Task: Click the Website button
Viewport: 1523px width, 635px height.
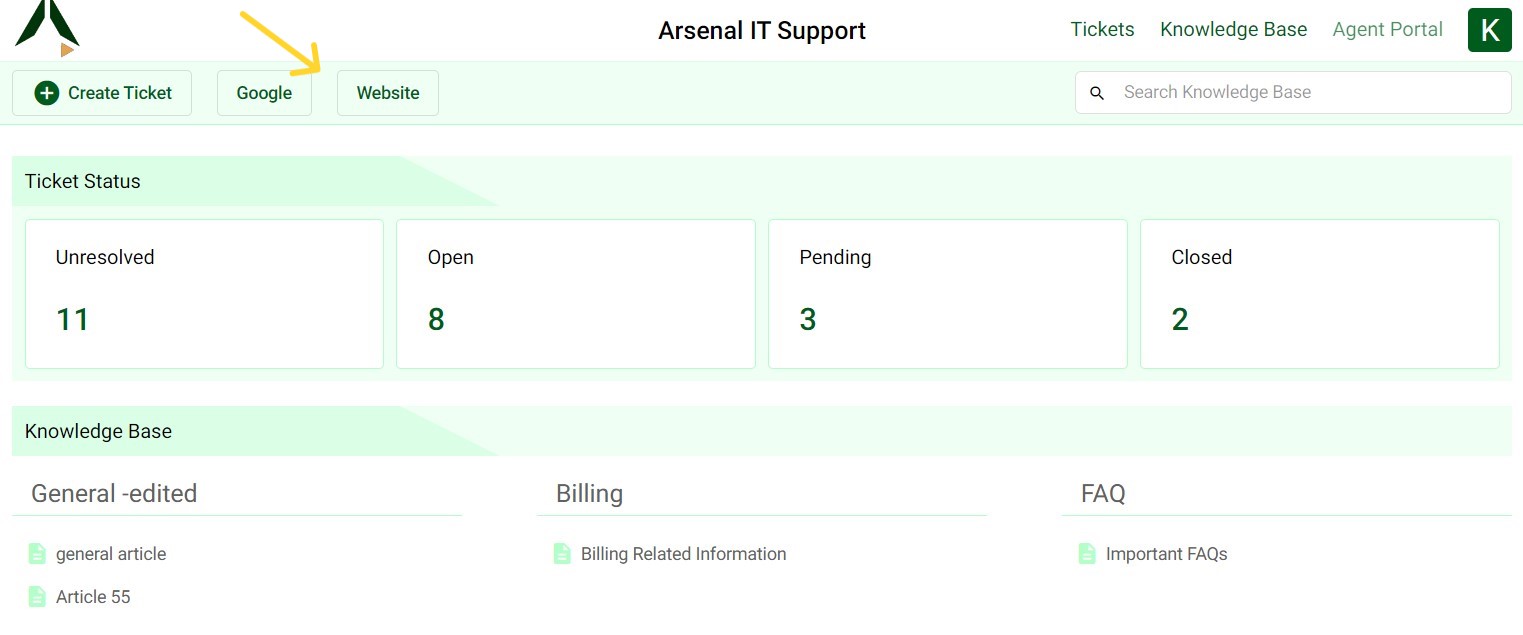Action: (x=387, y=92)
